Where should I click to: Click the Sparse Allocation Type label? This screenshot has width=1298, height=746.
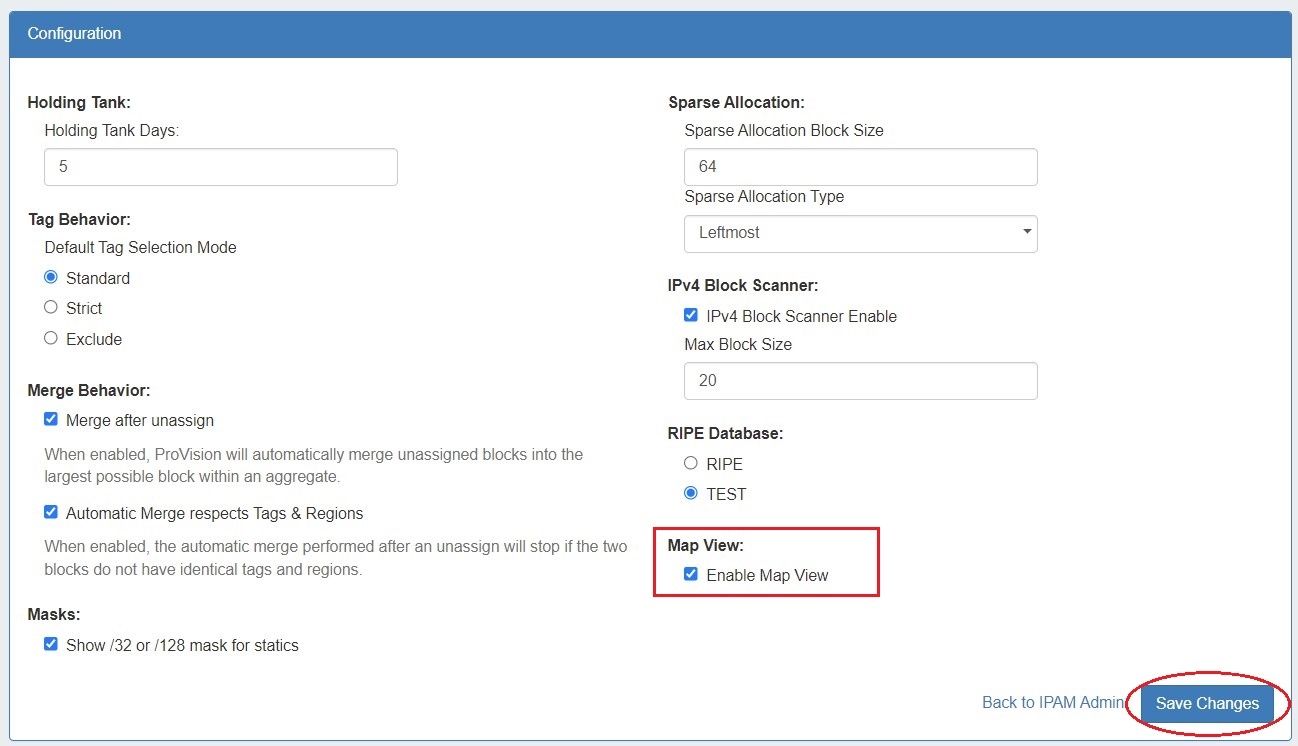[x=764, y=197]
